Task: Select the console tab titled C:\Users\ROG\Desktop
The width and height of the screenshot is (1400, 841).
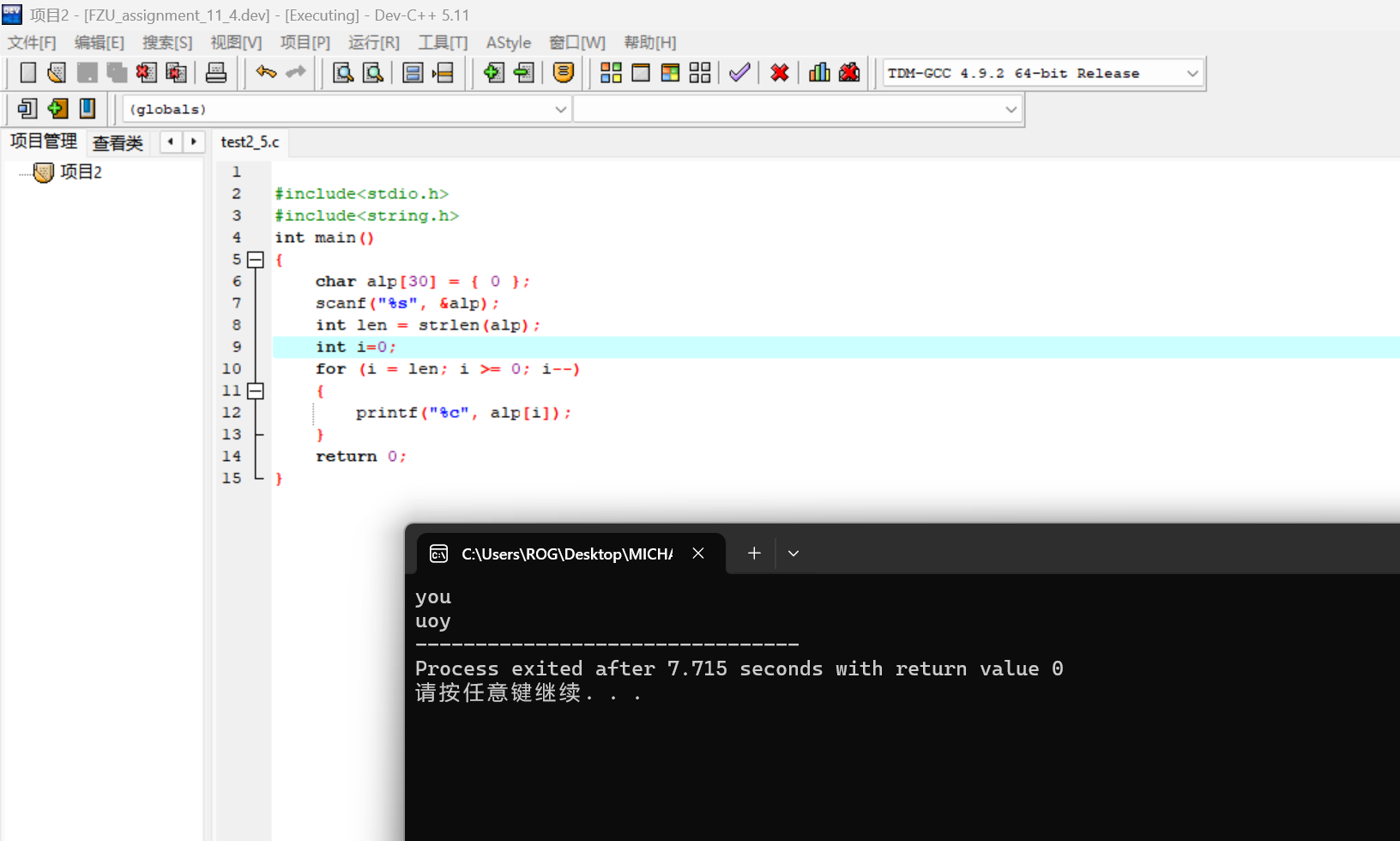Action: pyautogui.click(x=566, y=554)
